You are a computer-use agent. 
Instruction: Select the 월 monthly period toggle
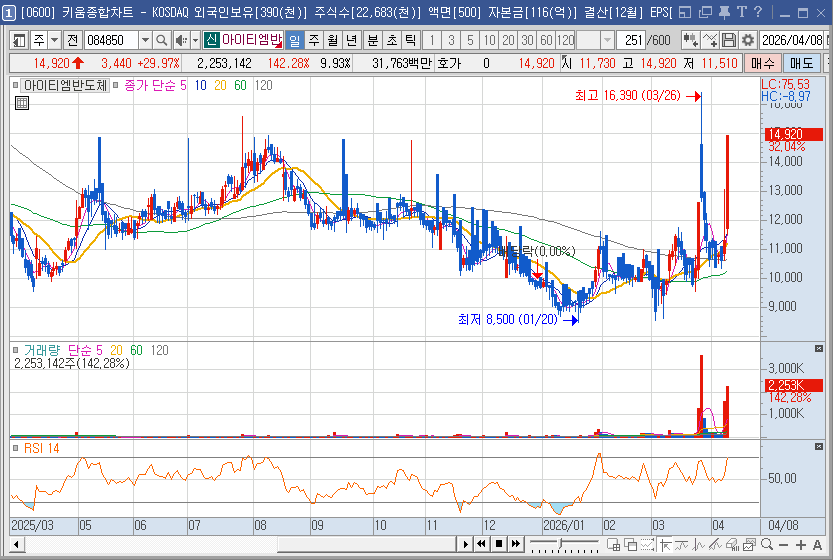pos(333,40)
